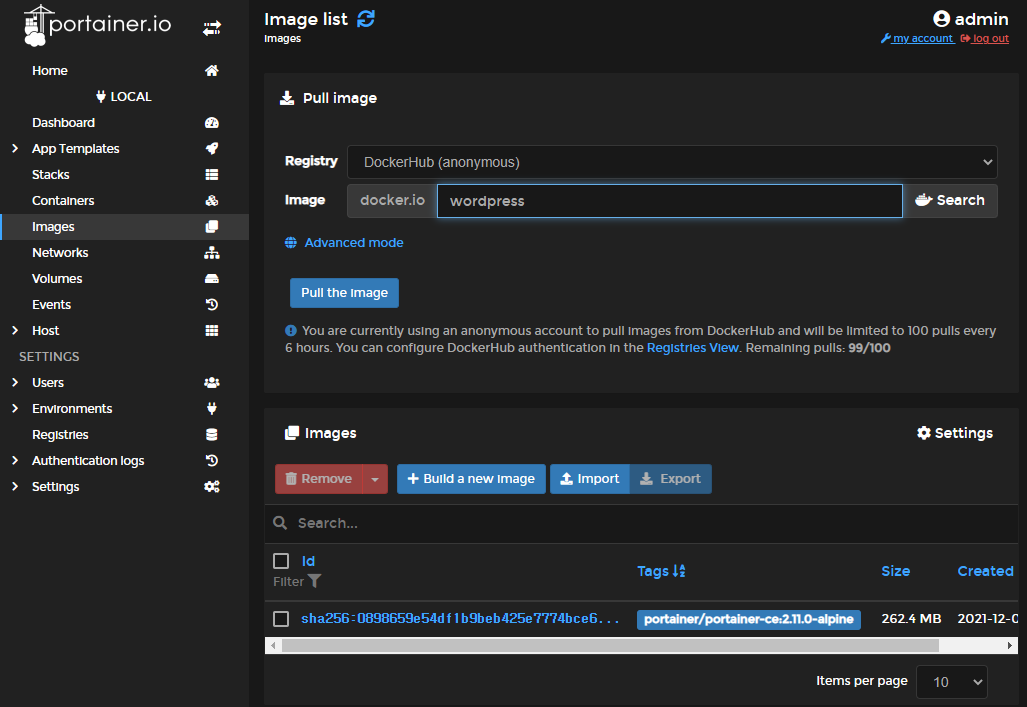Open the Remove button dropdown caret
The image size is (1027, 707).
point(375,479)
